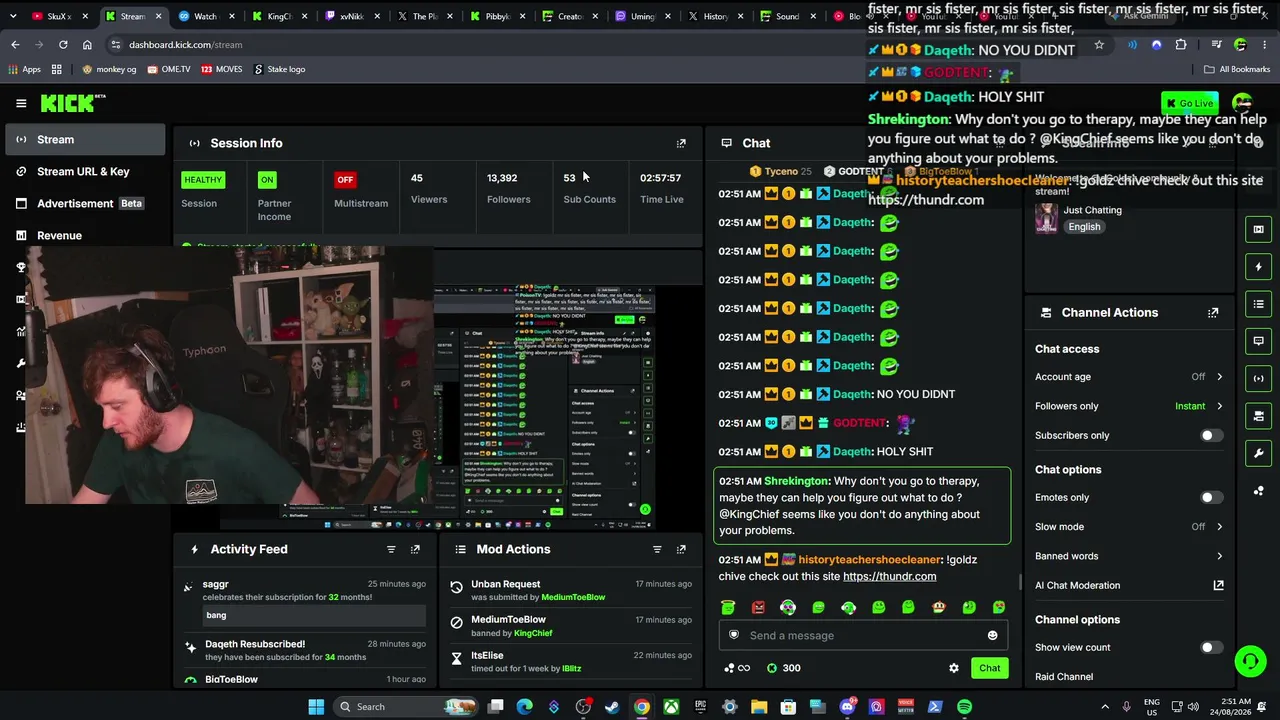This screenshot has height=720, width=1280.
Task: Click the Send a message field
Action: 863,635
